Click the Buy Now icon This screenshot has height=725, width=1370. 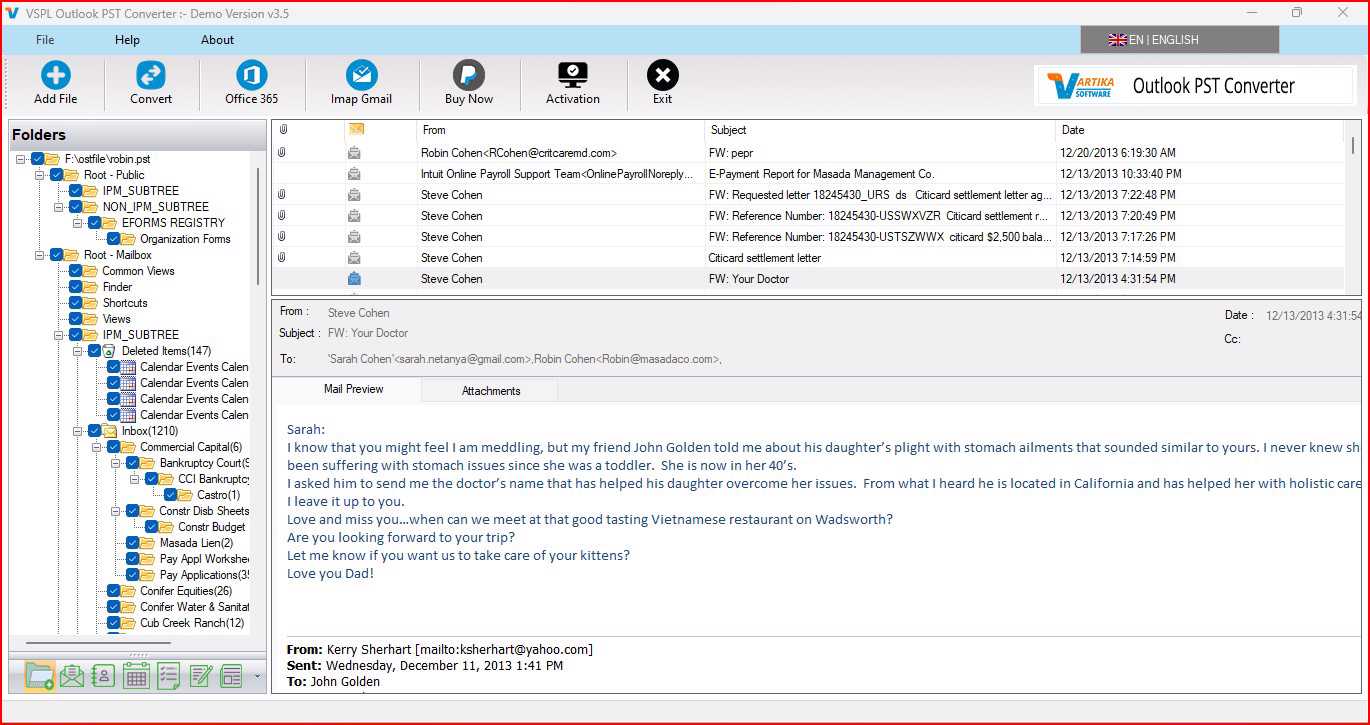(x=469, y=76)
